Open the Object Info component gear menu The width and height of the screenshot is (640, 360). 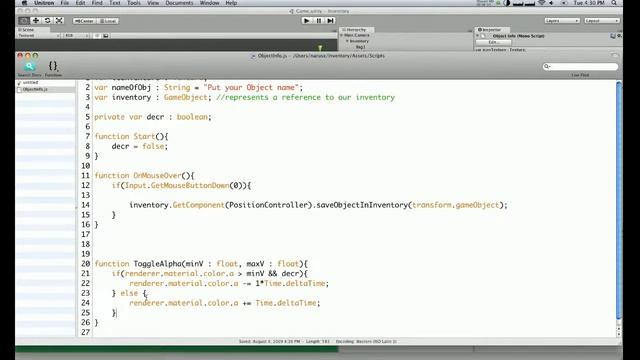(619, 36)
